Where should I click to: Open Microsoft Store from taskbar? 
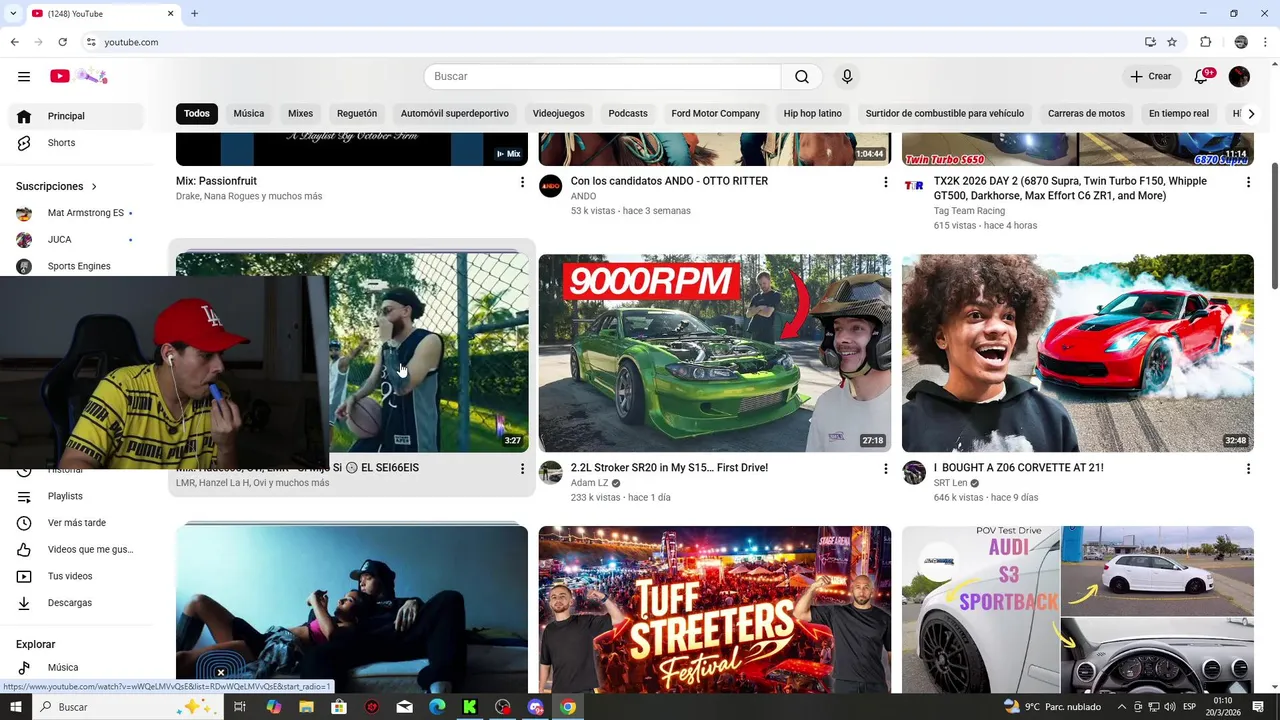tap(339, 707)
